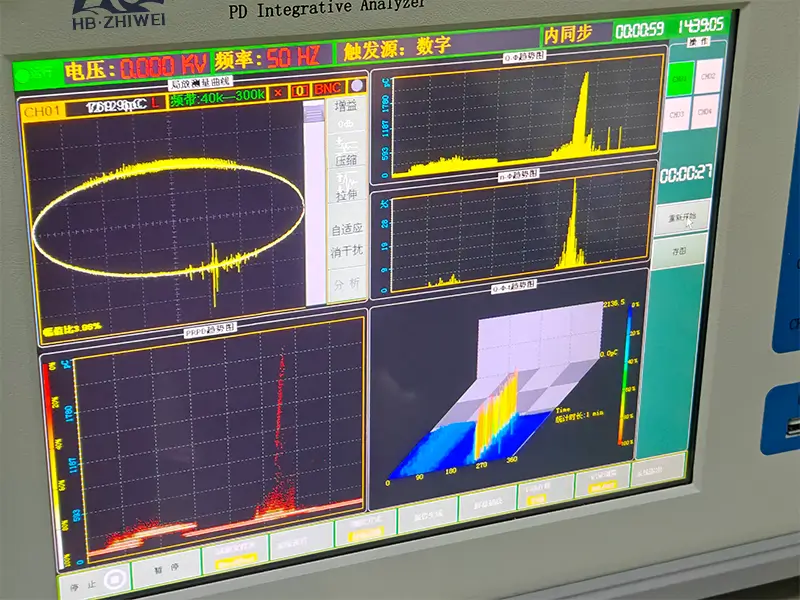Click the yellow percentage text under the waveform
Image resolution: width=800 pixels, height=600 pixels.
[72, 329]
